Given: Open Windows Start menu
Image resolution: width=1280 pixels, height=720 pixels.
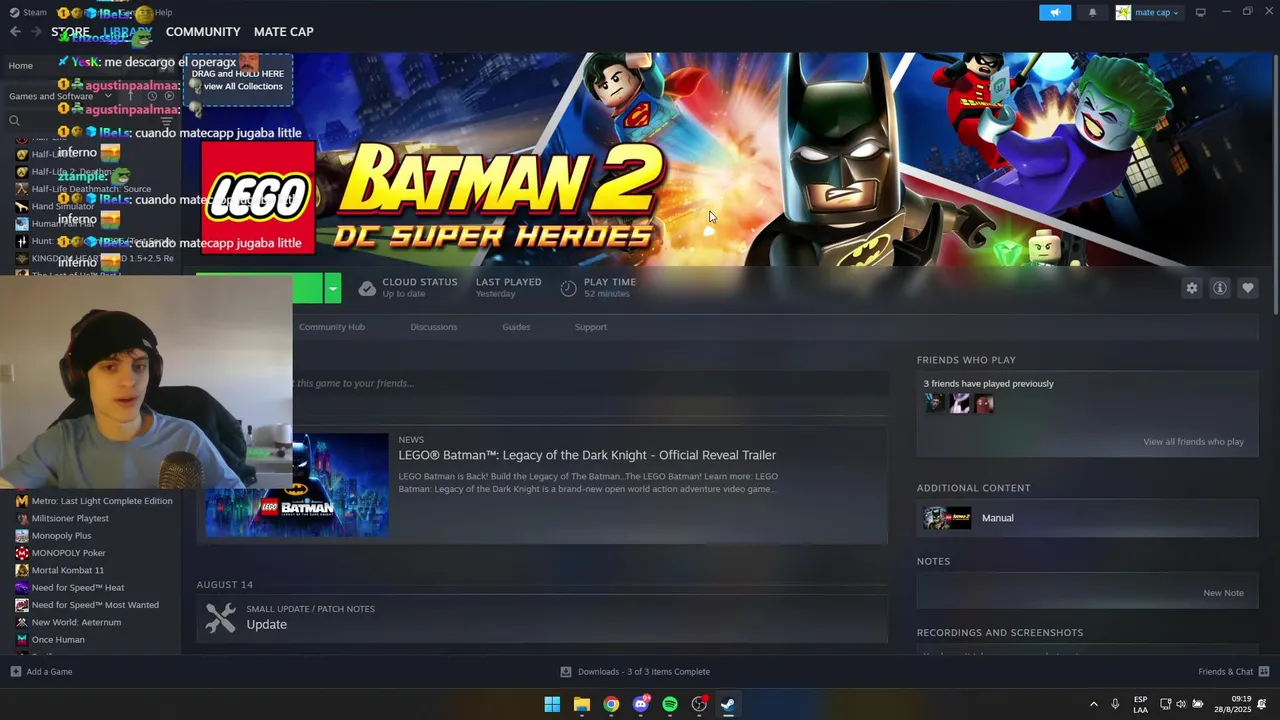Looking at the screenshot, I should pos(552,704).
